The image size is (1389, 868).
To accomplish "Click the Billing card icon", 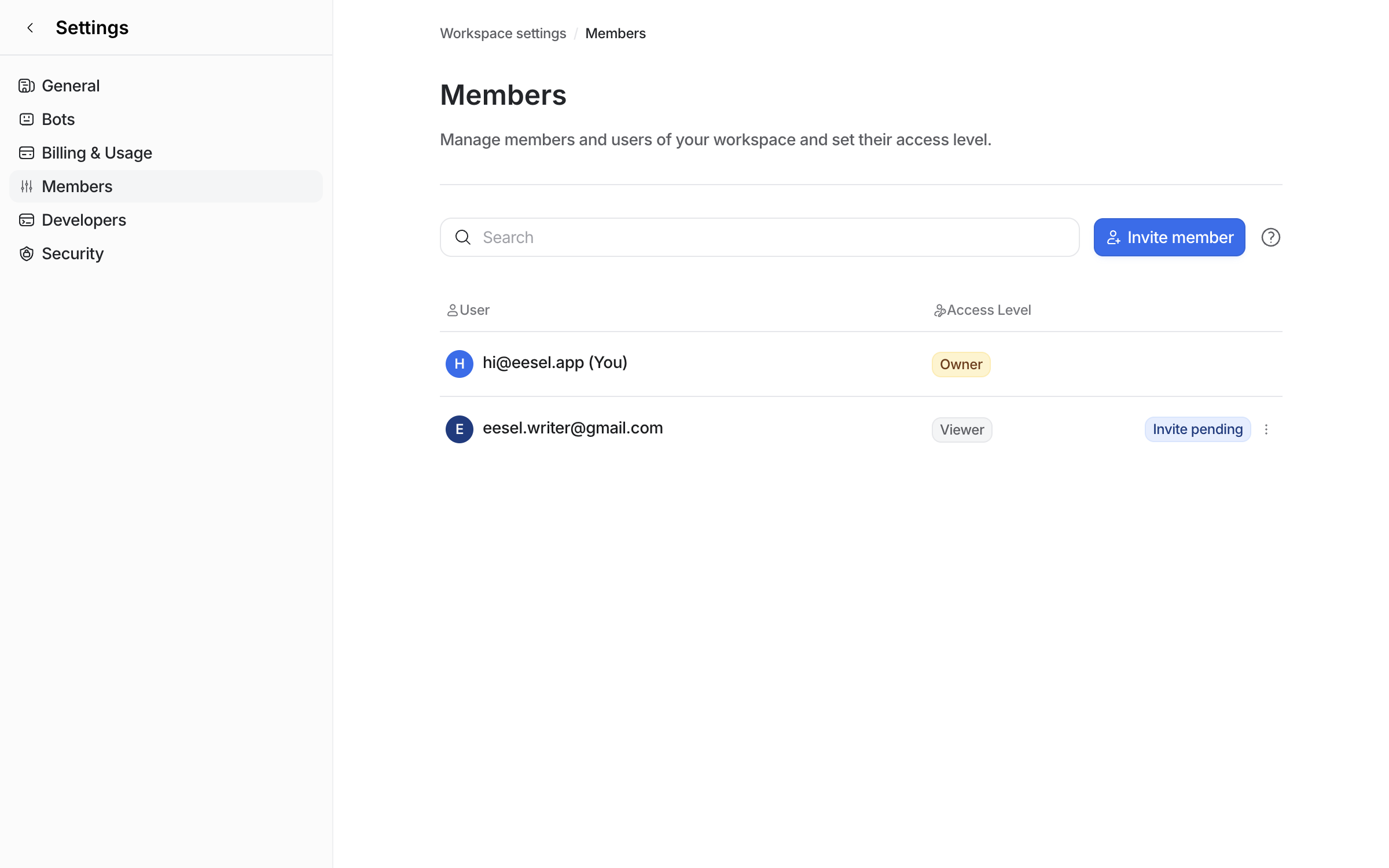I will tap(27, 153).
